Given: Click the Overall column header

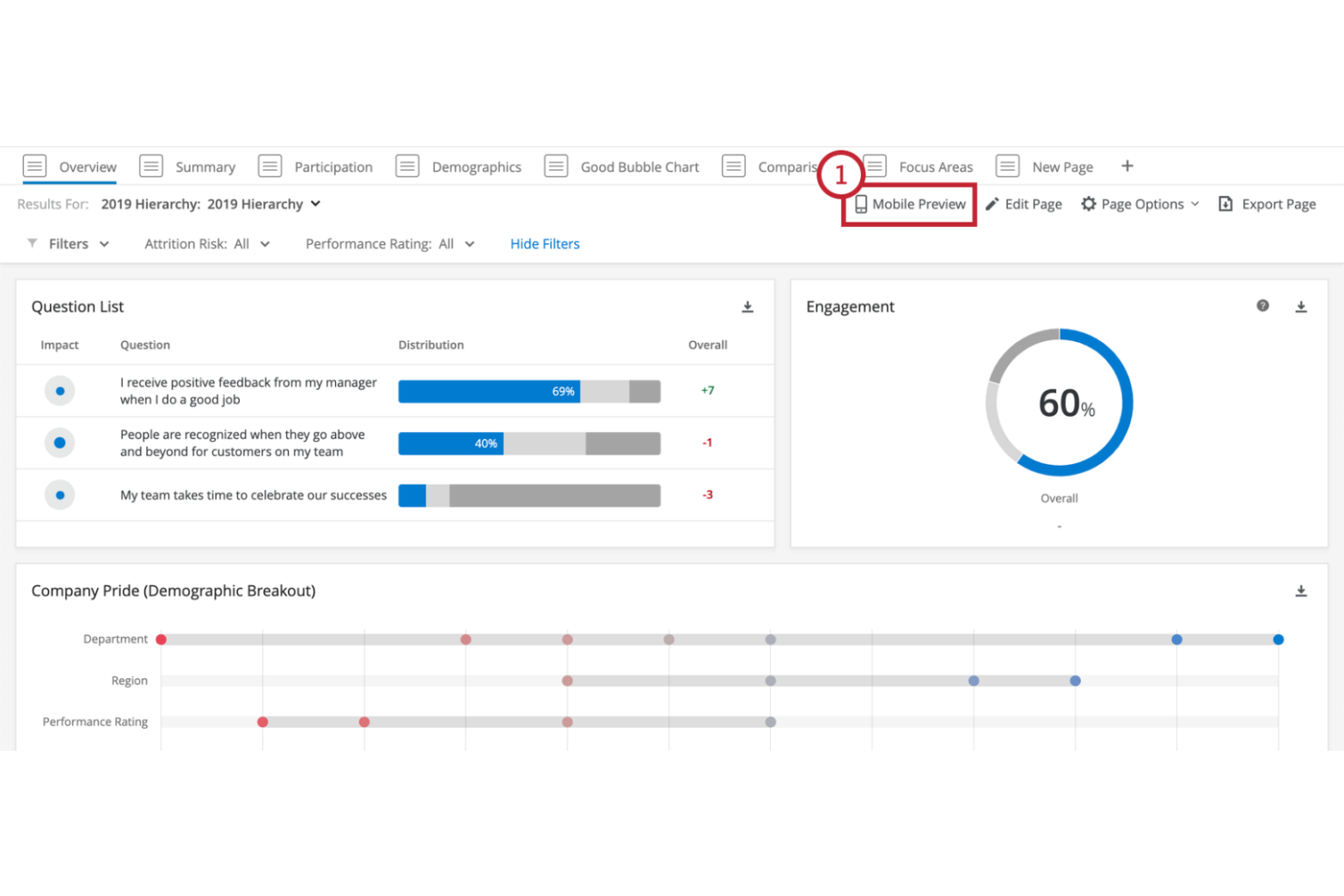Looking at the screenshot, I should pos(707,345).
